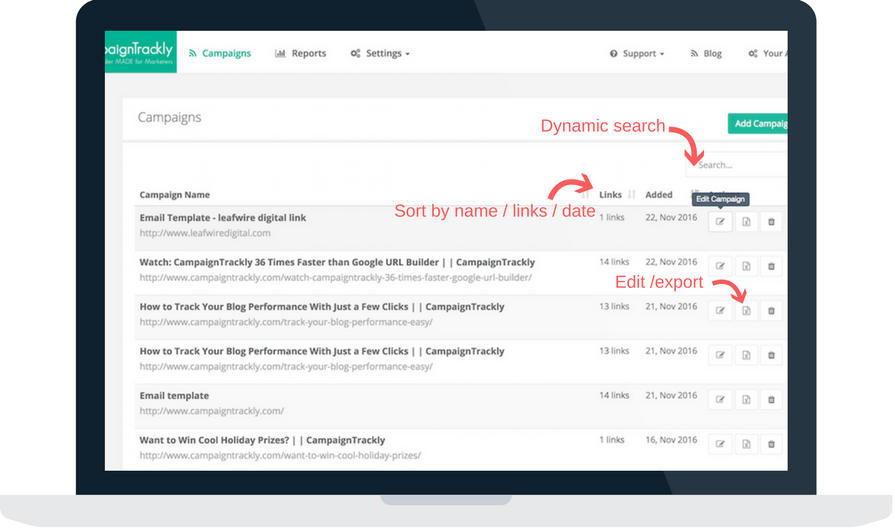Click the Reports bar chart icon
This screenshot has height=530, width=895.
point(280,53)
